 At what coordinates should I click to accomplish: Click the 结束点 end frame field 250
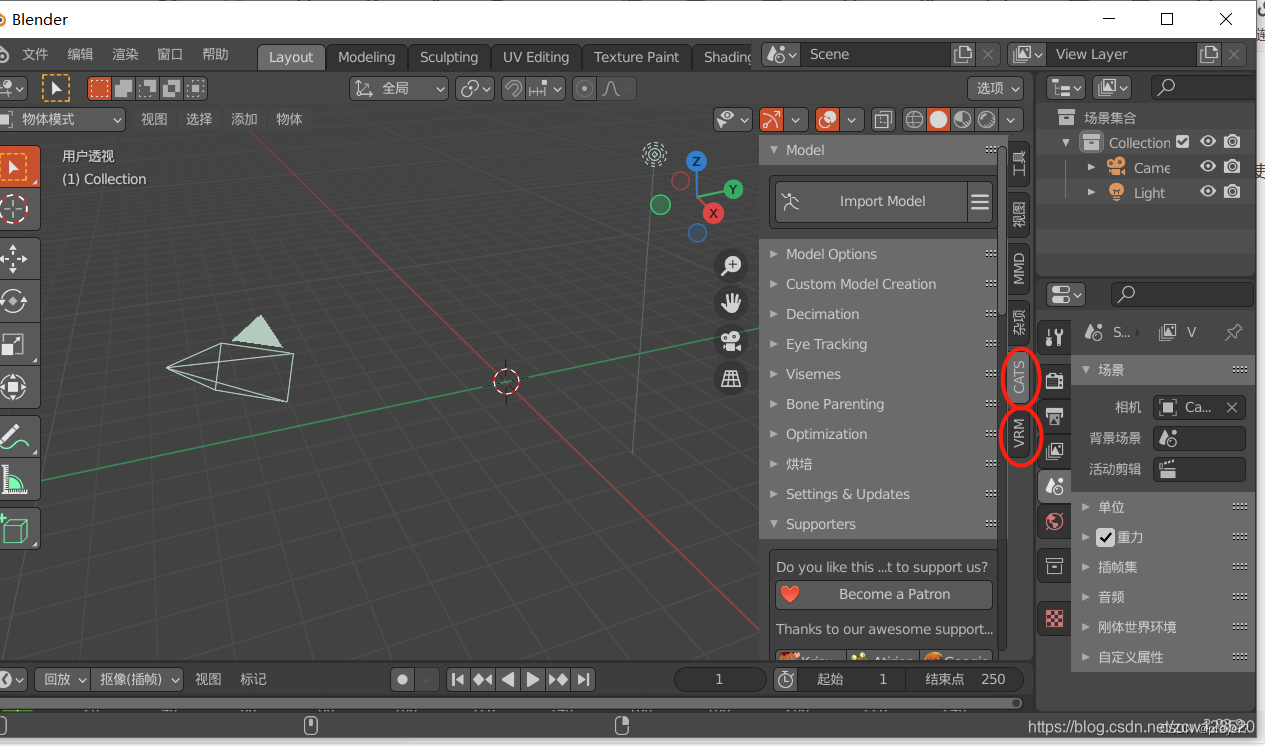[x=966, y=679]
